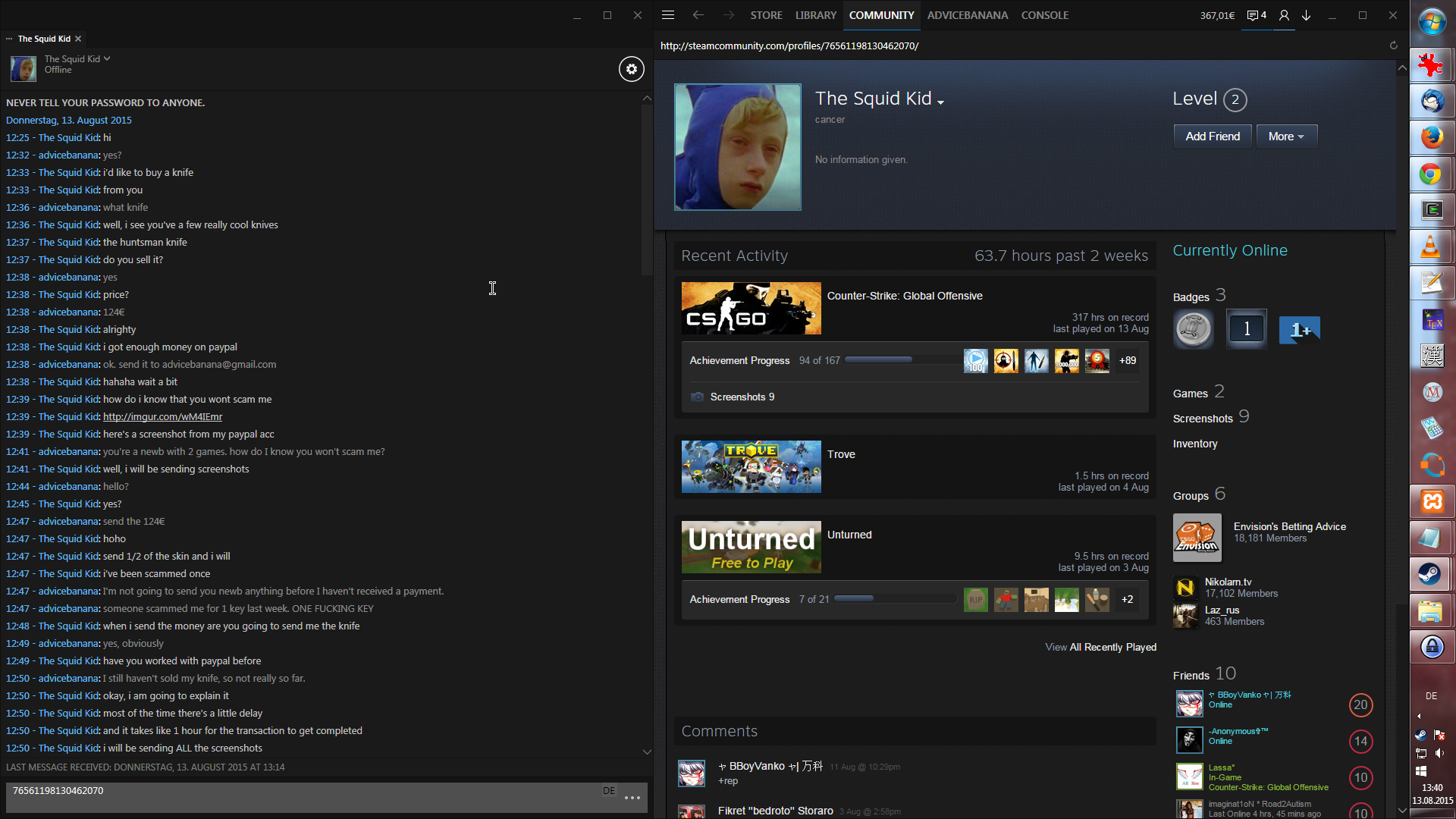Open the More dropdown on profile
The image size is (1456, 819).
[x=1286, y=136]
